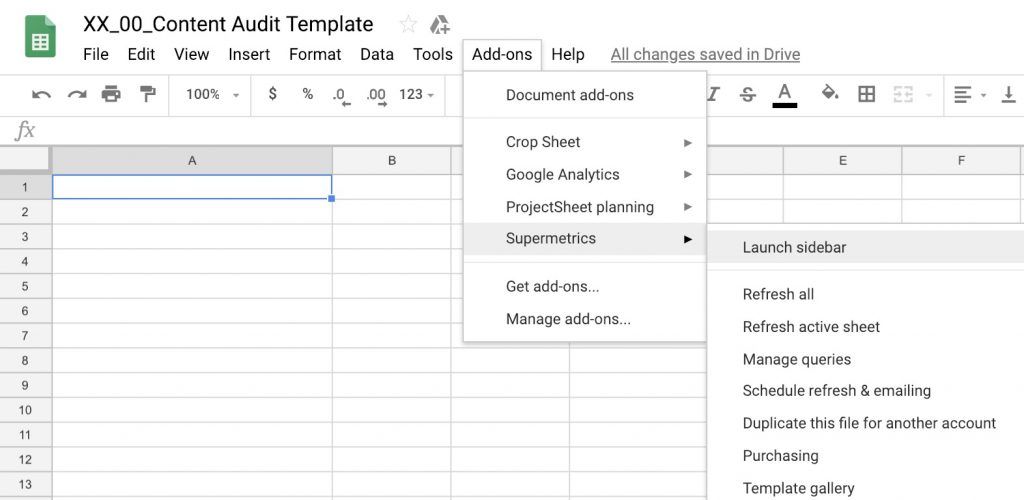1024x500 pixels.
Task: Open the Data menu
Action: (x=377, y=54)
